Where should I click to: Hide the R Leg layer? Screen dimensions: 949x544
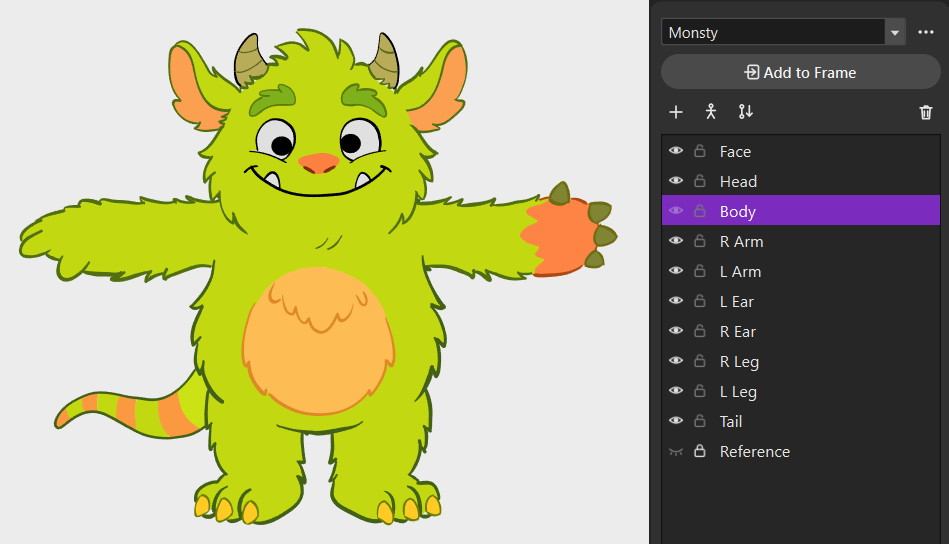pyautogui.click(x=676, y=361)
